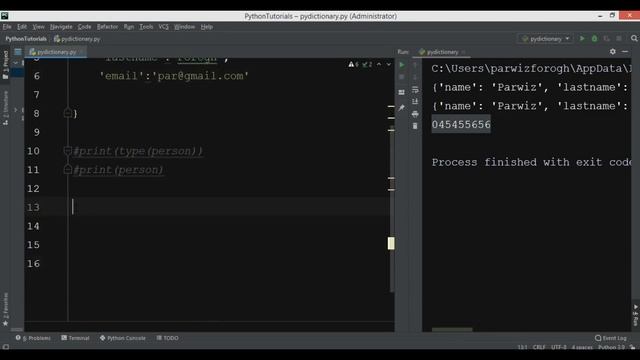Start debugging with the bug icon

click(594, 38)
